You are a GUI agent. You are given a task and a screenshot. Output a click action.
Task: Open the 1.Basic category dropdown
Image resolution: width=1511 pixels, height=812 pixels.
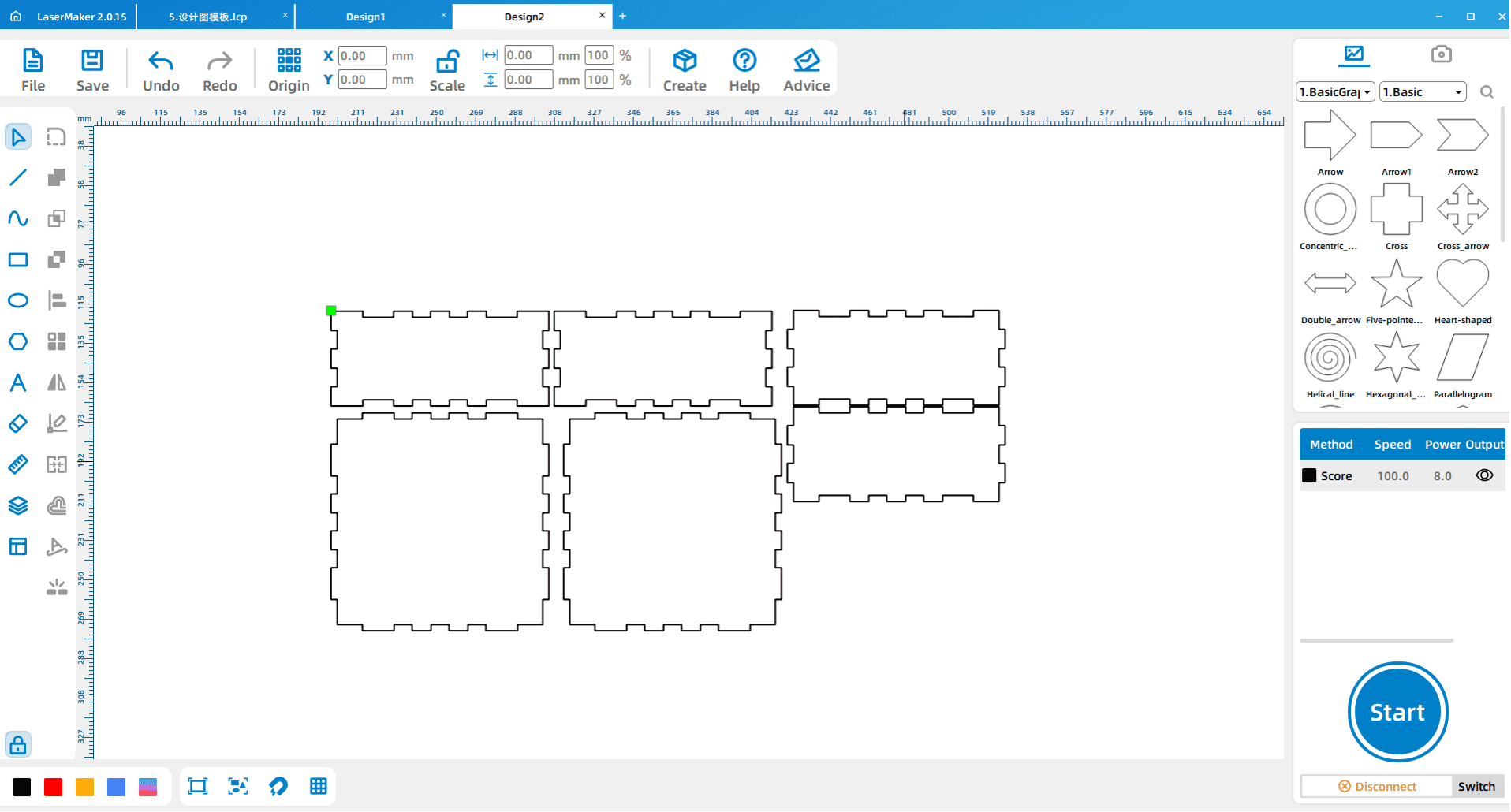point(1422,92)
